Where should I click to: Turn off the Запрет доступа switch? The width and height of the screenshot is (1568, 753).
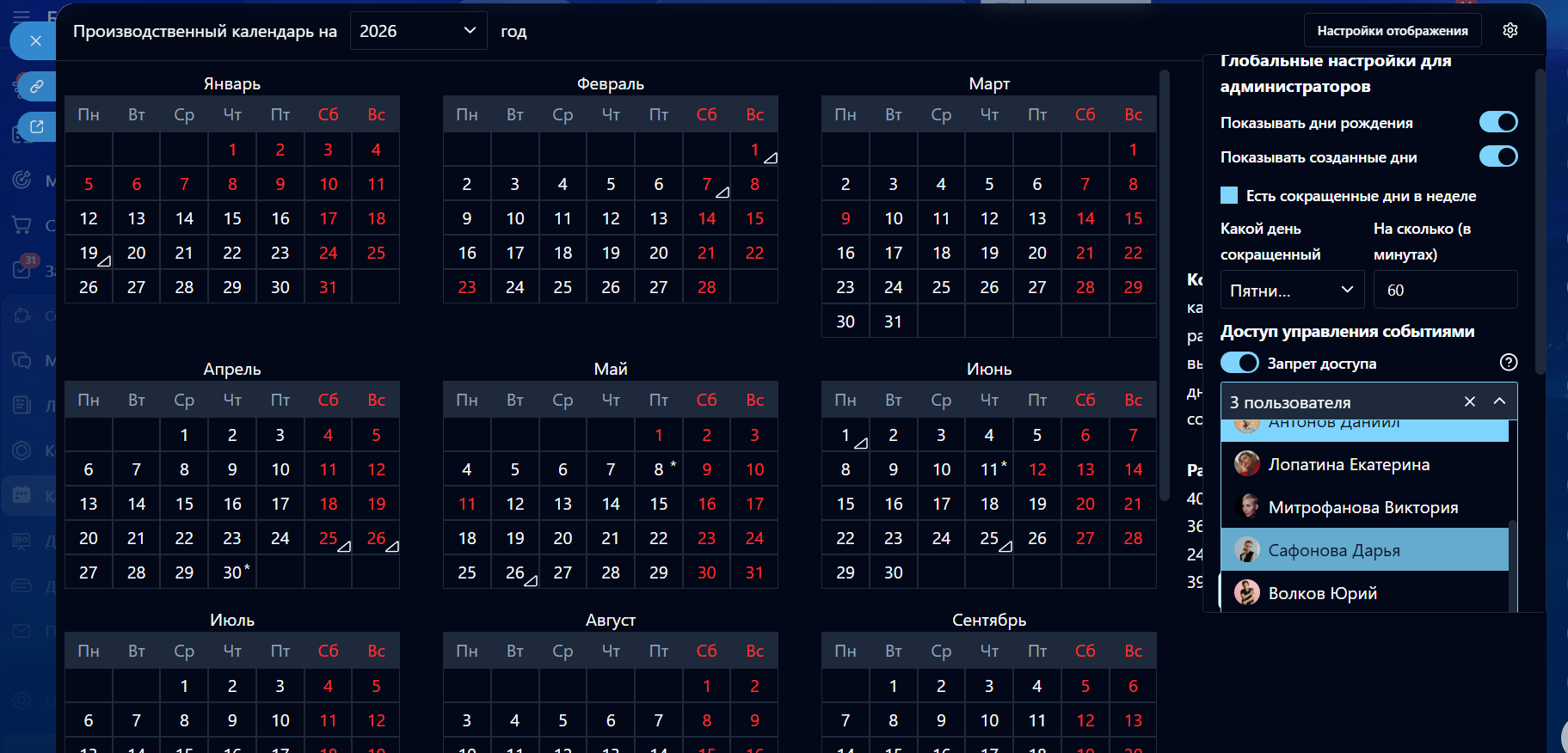1239,363
